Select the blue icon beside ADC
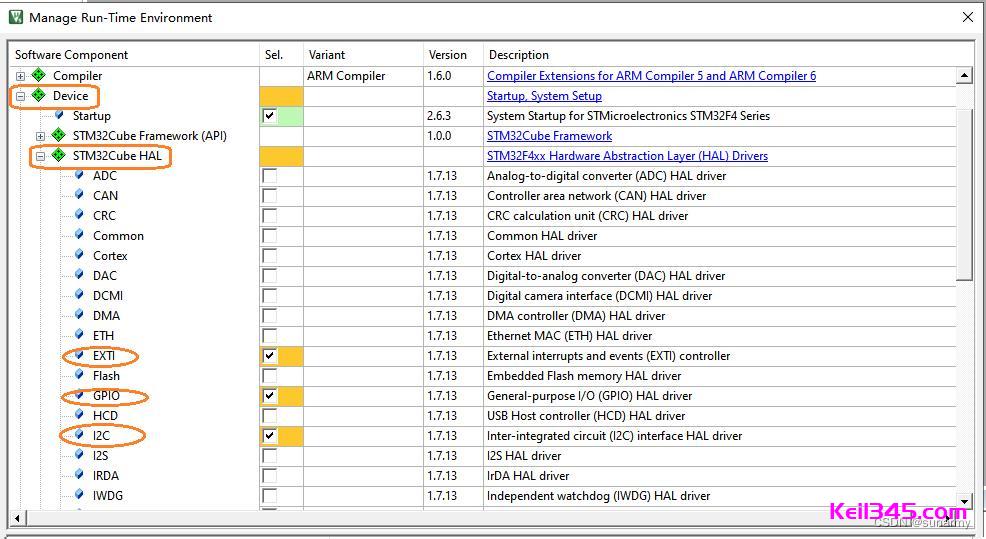The image size is (986, 539). click(79, 176)
